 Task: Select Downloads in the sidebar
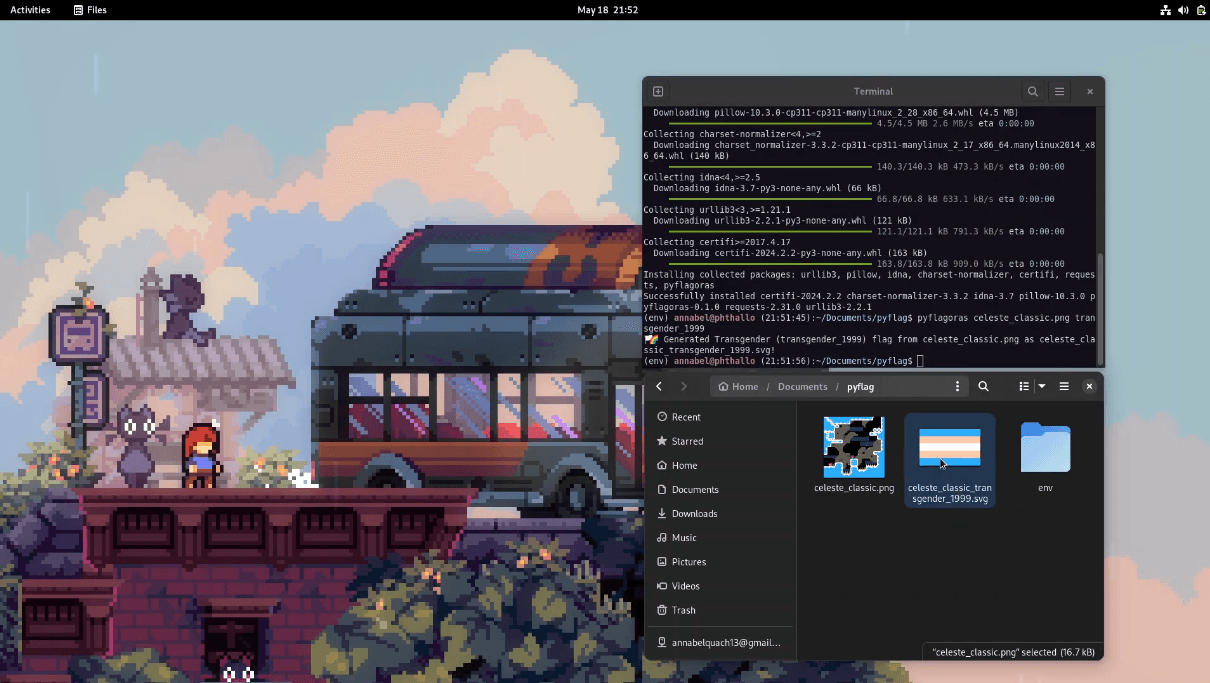click(694, 513)
